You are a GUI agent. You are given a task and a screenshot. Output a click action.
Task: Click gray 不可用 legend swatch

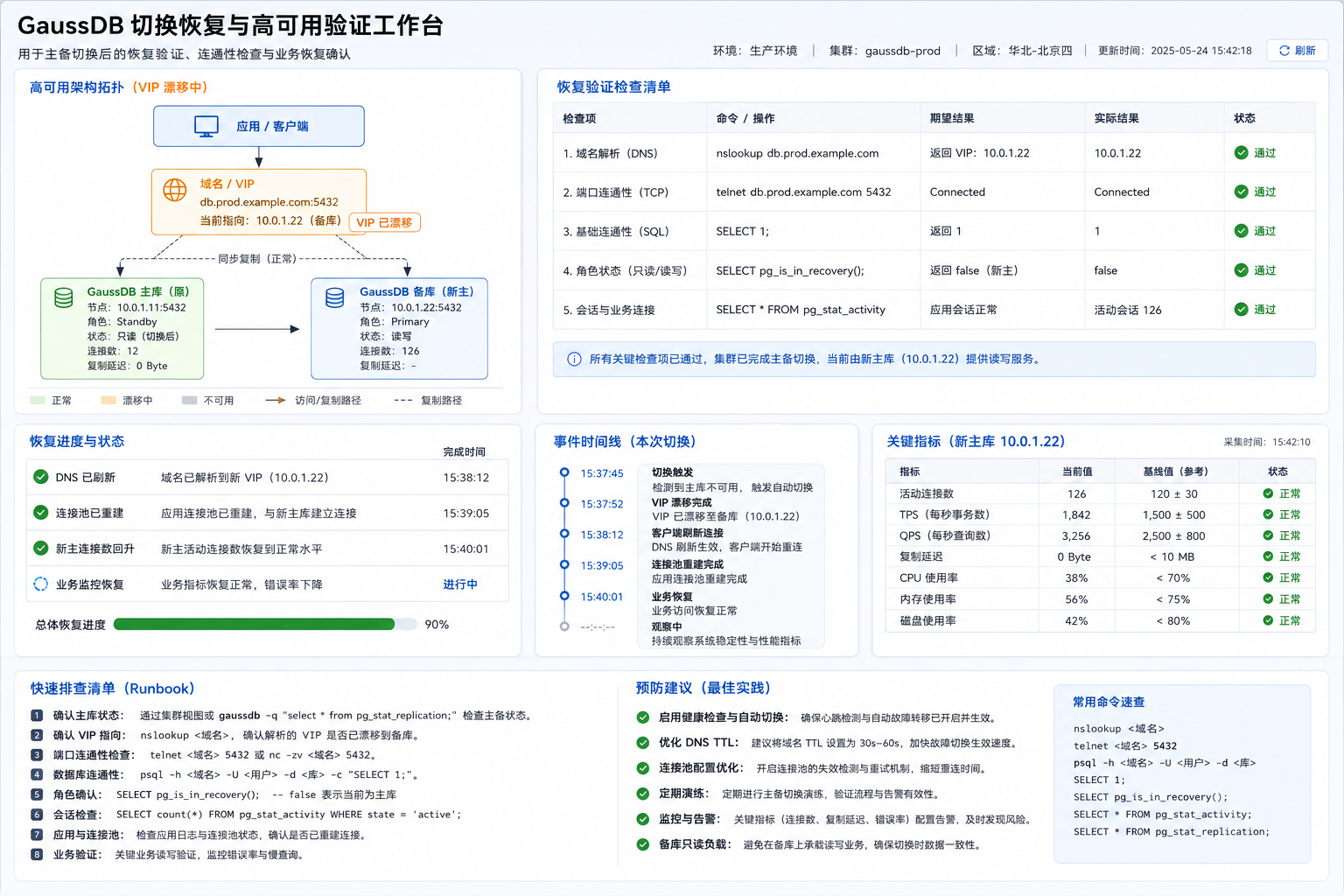(189, 400)
